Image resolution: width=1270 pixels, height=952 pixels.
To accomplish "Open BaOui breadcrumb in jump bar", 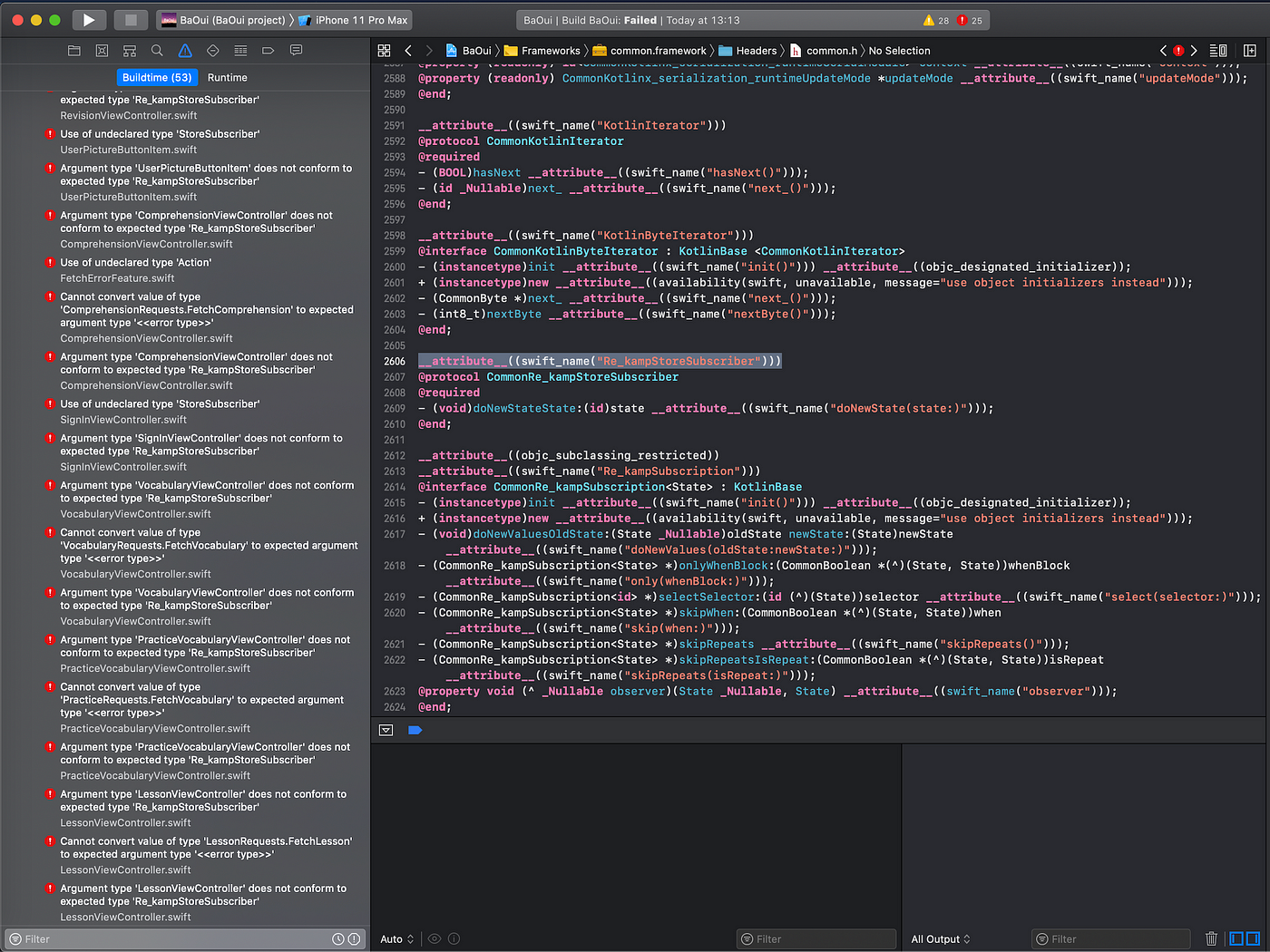I will coord(468,51).
